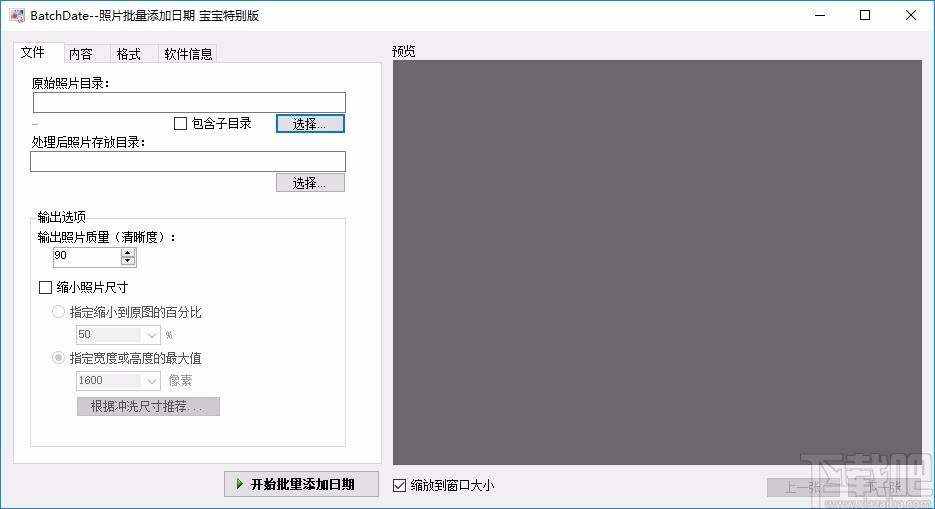Click the gray preview area
Screen dimensions: 935x509
coord(657,262)
